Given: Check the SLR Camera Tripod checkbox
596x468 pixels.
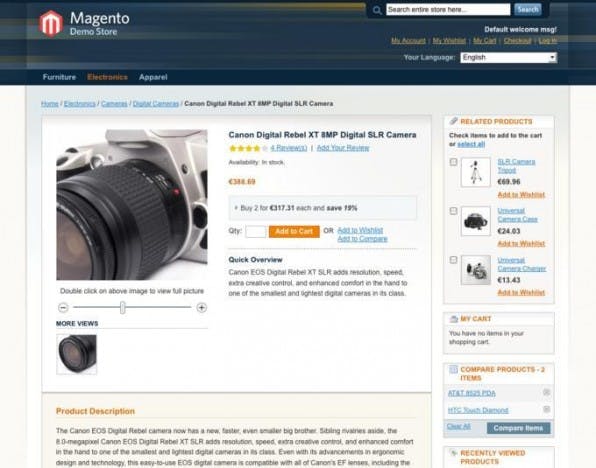Looking at the screenshot, I should pos(453,162).
